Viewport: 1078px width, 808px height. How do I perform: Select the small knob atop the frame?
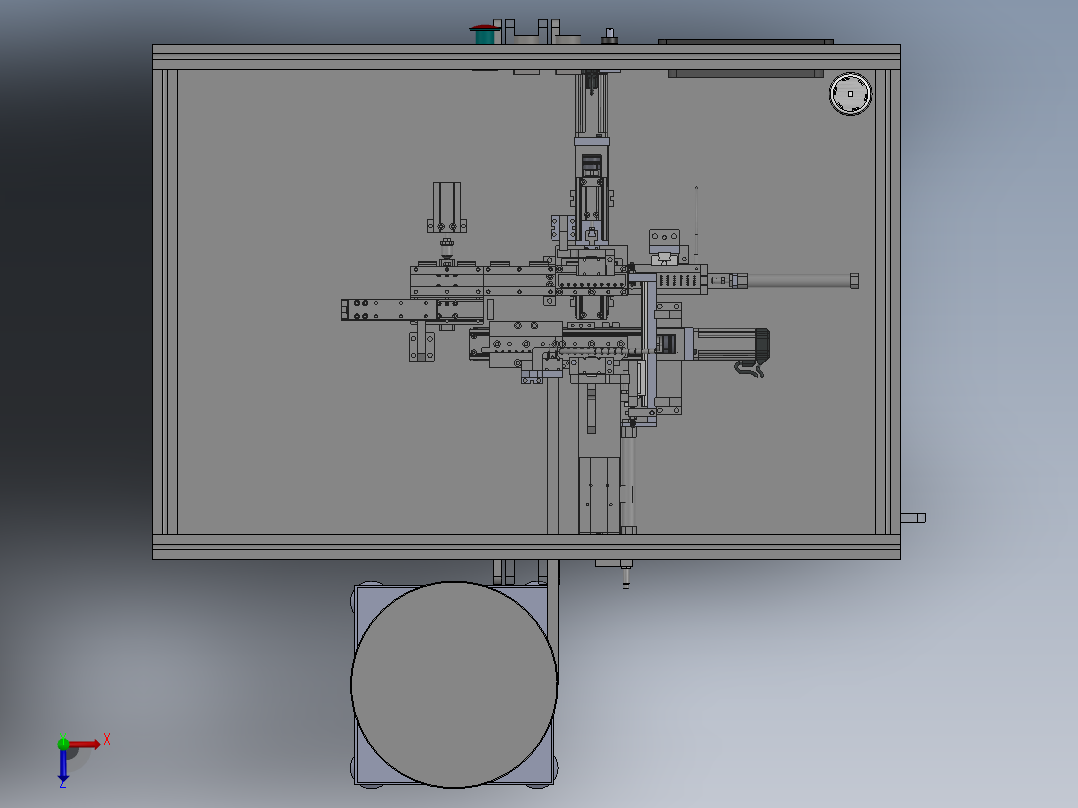609,36
